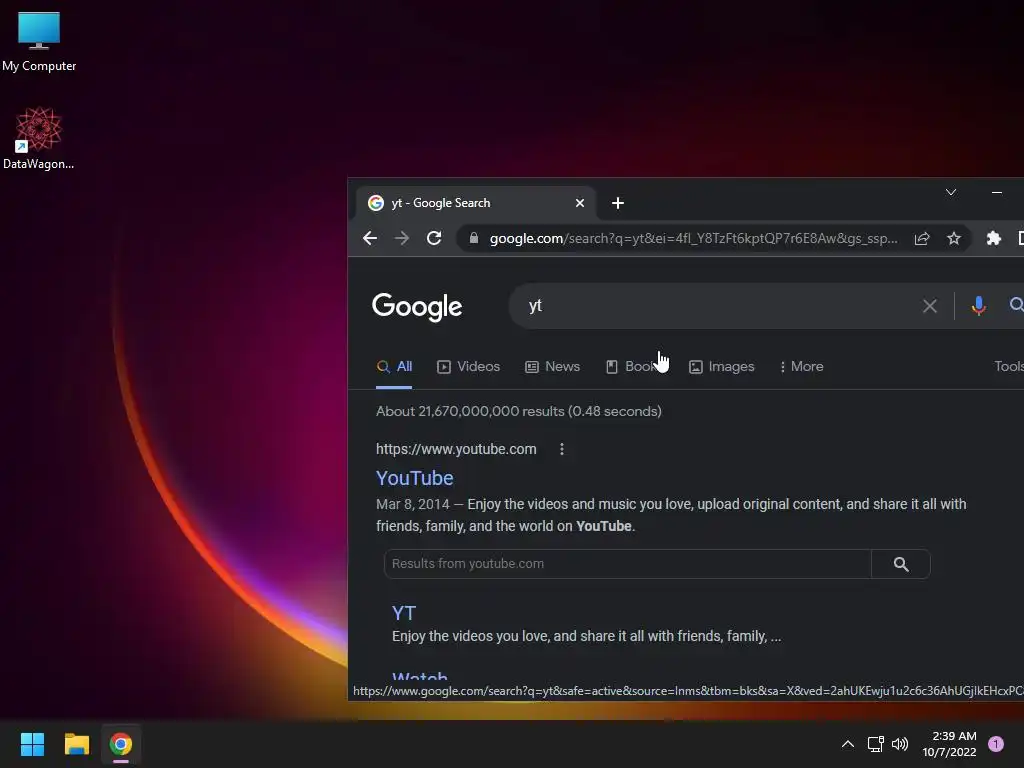
Task: Click Chrome icon in taskbar
Action: pos(121,744)
